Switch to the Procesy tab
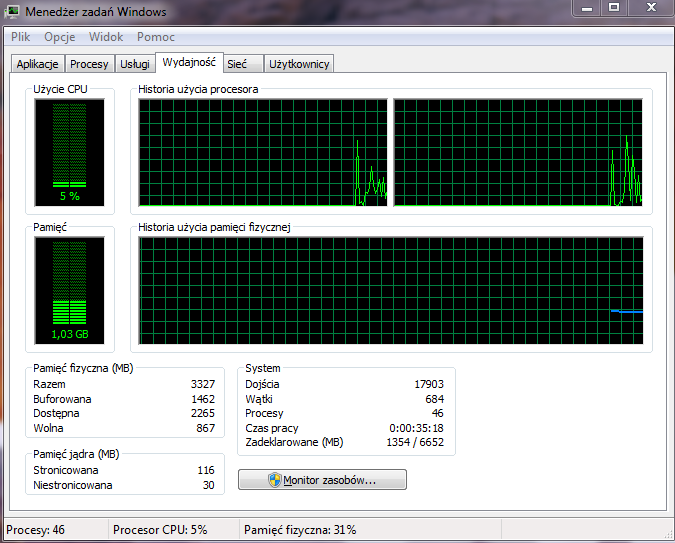Screen dimensions: 675x543 point(89,64)
